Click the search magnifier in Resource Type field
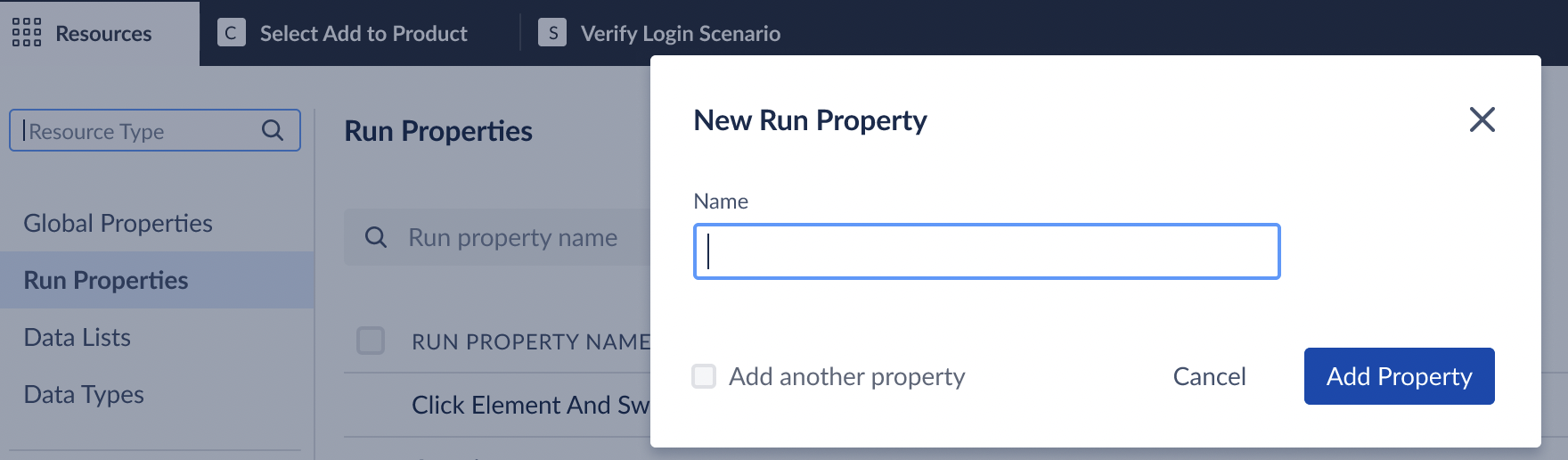1568x460 pixels. (x=273, y=131)
